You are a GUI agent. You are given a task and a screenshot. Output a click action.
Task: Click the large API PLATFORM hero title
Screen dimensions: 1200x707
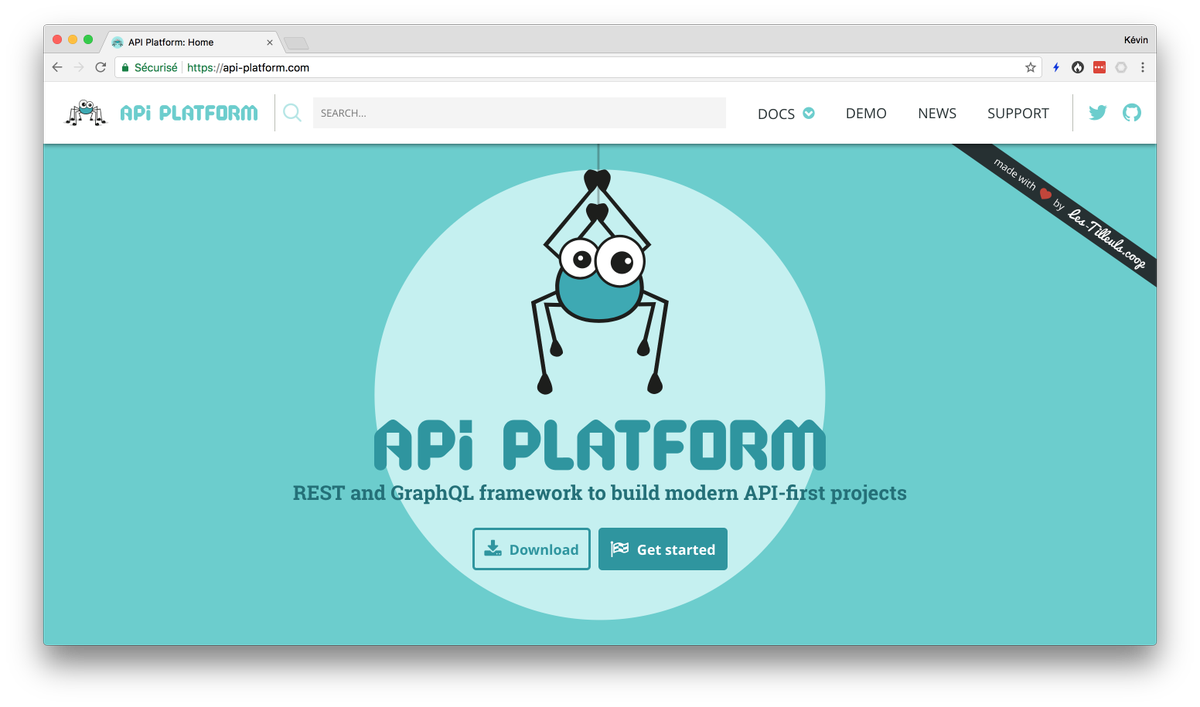pos(600,446)
